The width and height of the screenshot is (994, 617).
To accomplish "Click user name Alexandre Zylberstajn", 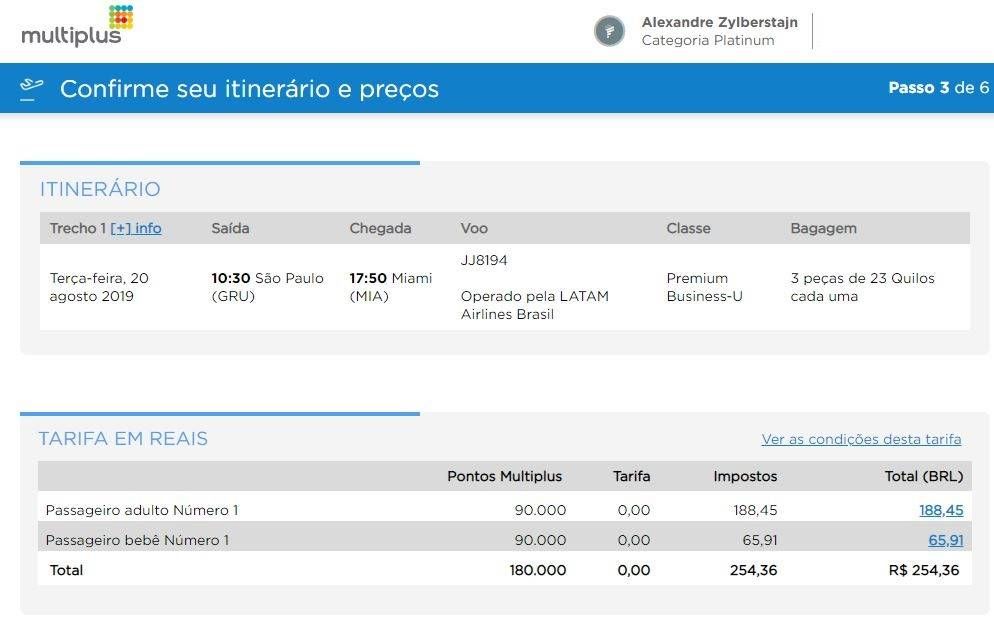I will (719, 22).
